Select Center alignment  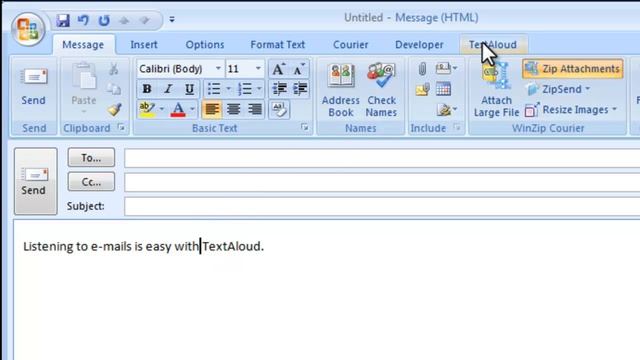coord(233,109)
